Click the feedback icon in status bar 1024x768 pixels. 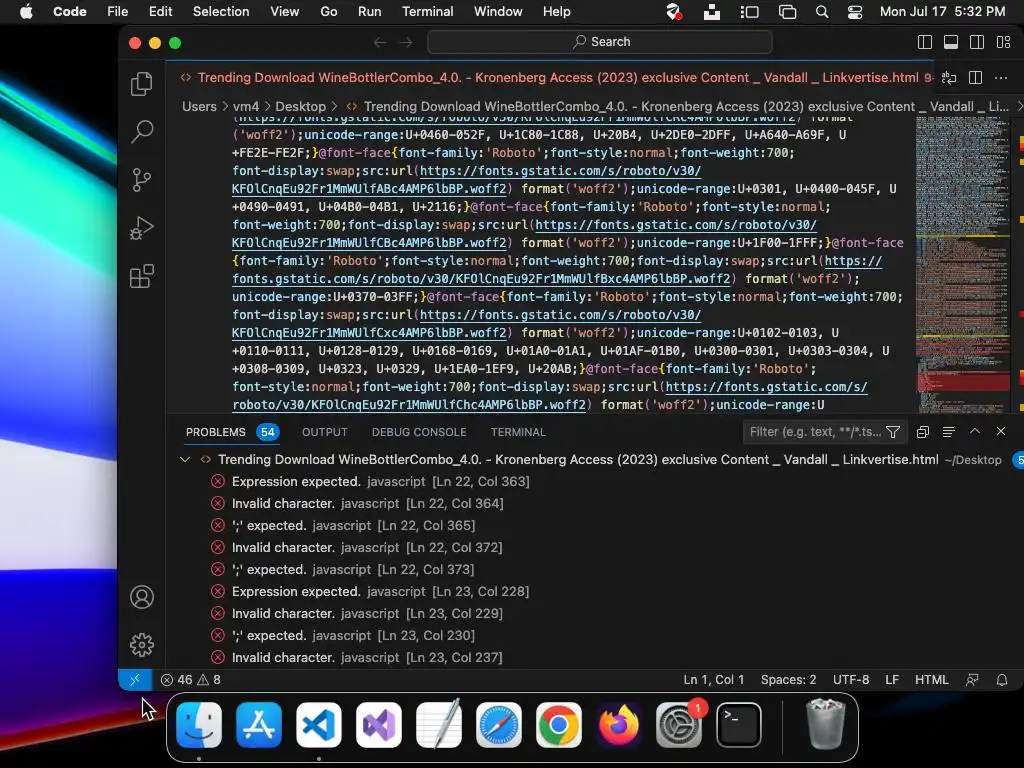click(x=972, y=680)
